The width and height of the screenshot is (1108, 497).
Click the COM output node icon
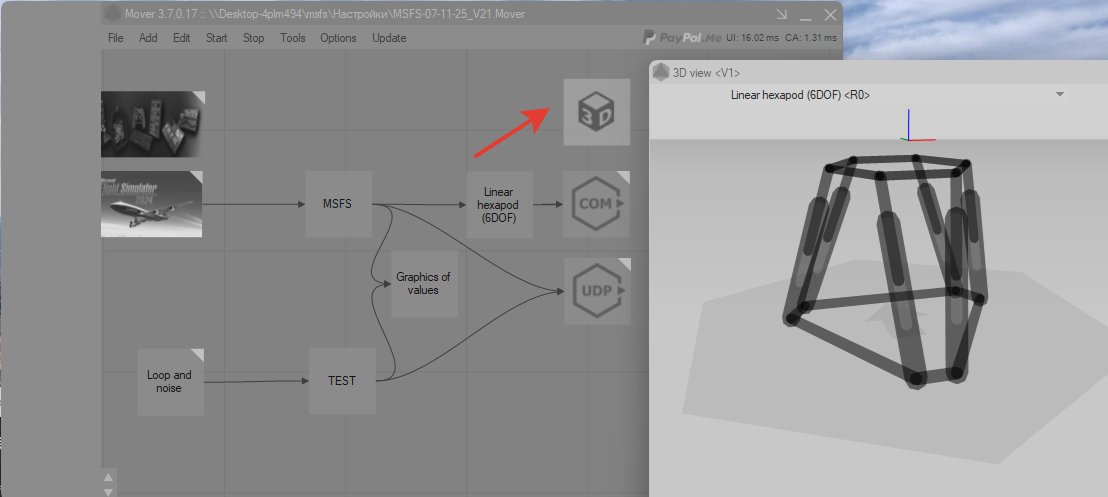(x=596, y=204)
